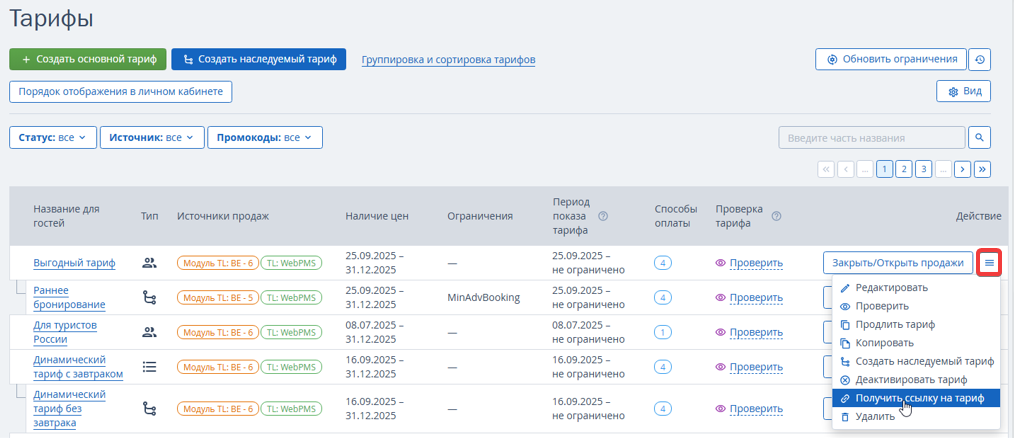The width and height of the screenshot is (1014, 438).
Task: Go to page 2 in pagination
Action: tap(903, 169)
